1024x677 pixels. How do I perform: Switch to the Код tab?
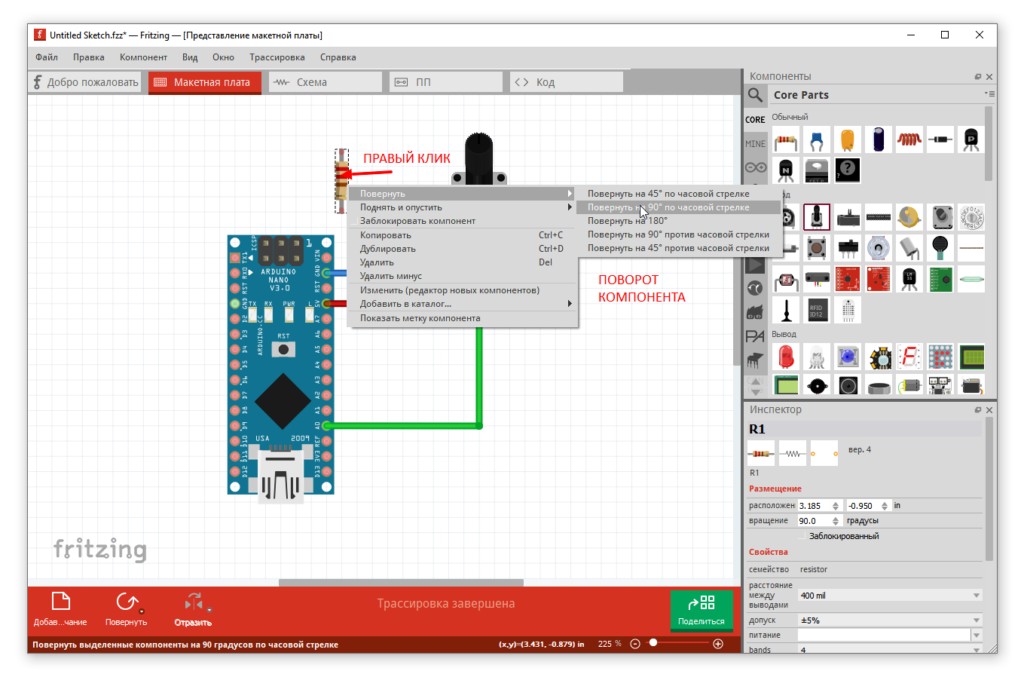click(x=566, y=82)
